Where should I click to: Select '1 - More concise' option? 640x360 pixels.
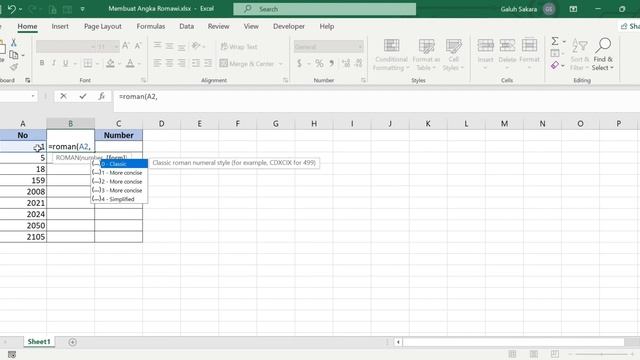pyautogui.click(x=119, y=173)
